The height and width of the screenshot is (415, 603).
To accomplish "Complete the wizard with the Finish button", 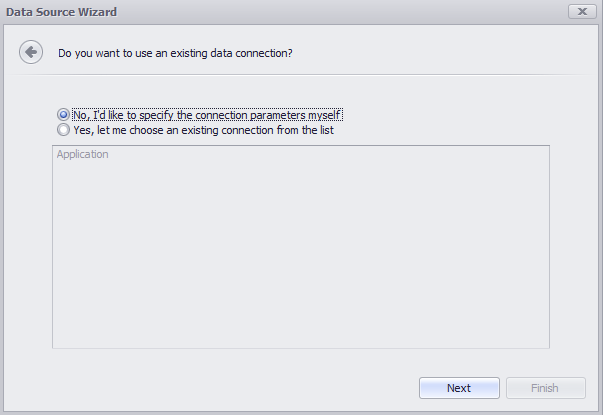I will [545, 388].
